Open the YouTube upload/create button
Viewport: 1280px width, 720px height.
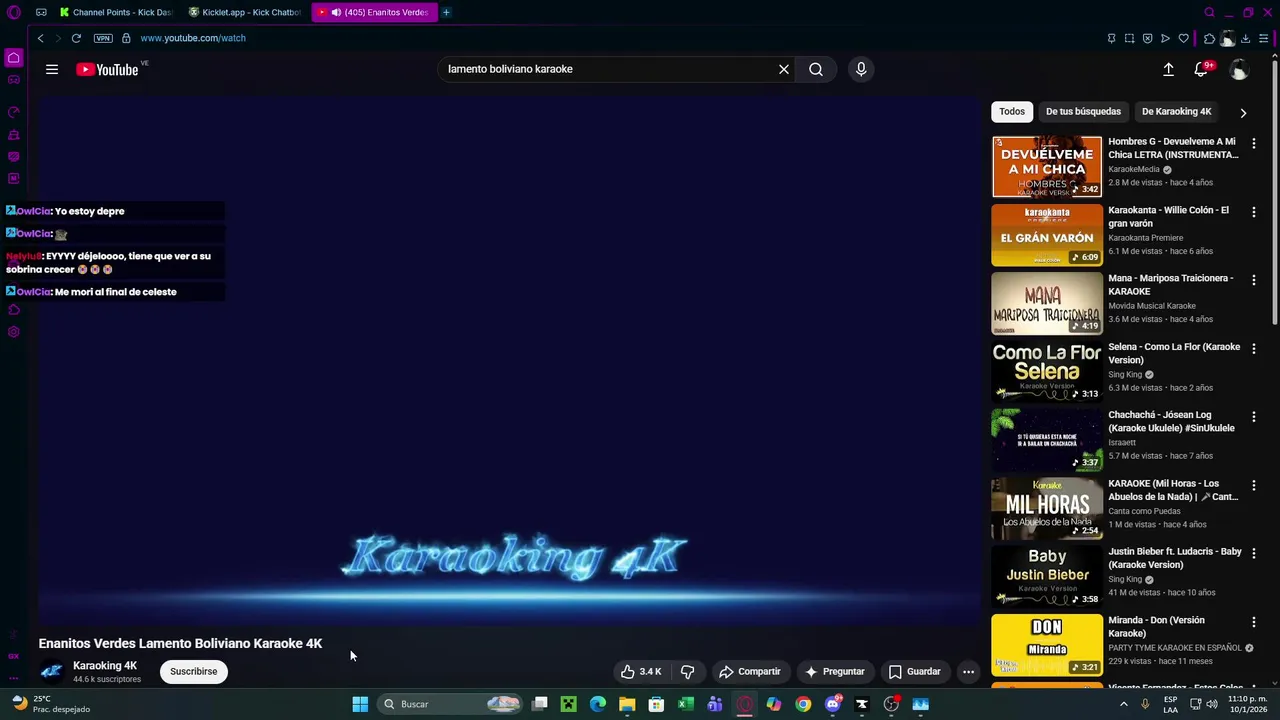tap(1168, 69)
